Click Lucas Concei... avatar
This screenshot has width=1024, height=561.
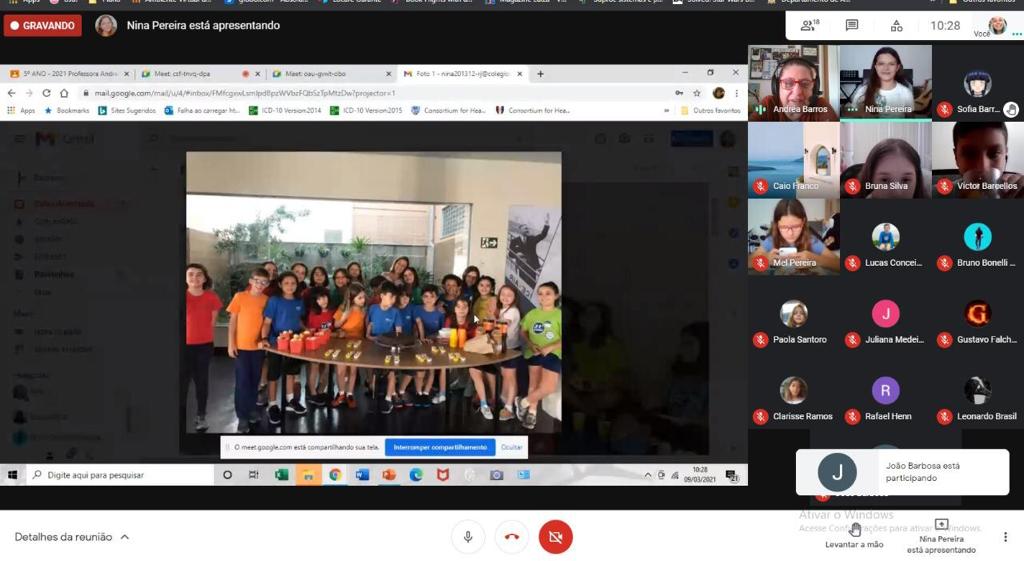tap(886, 236)
